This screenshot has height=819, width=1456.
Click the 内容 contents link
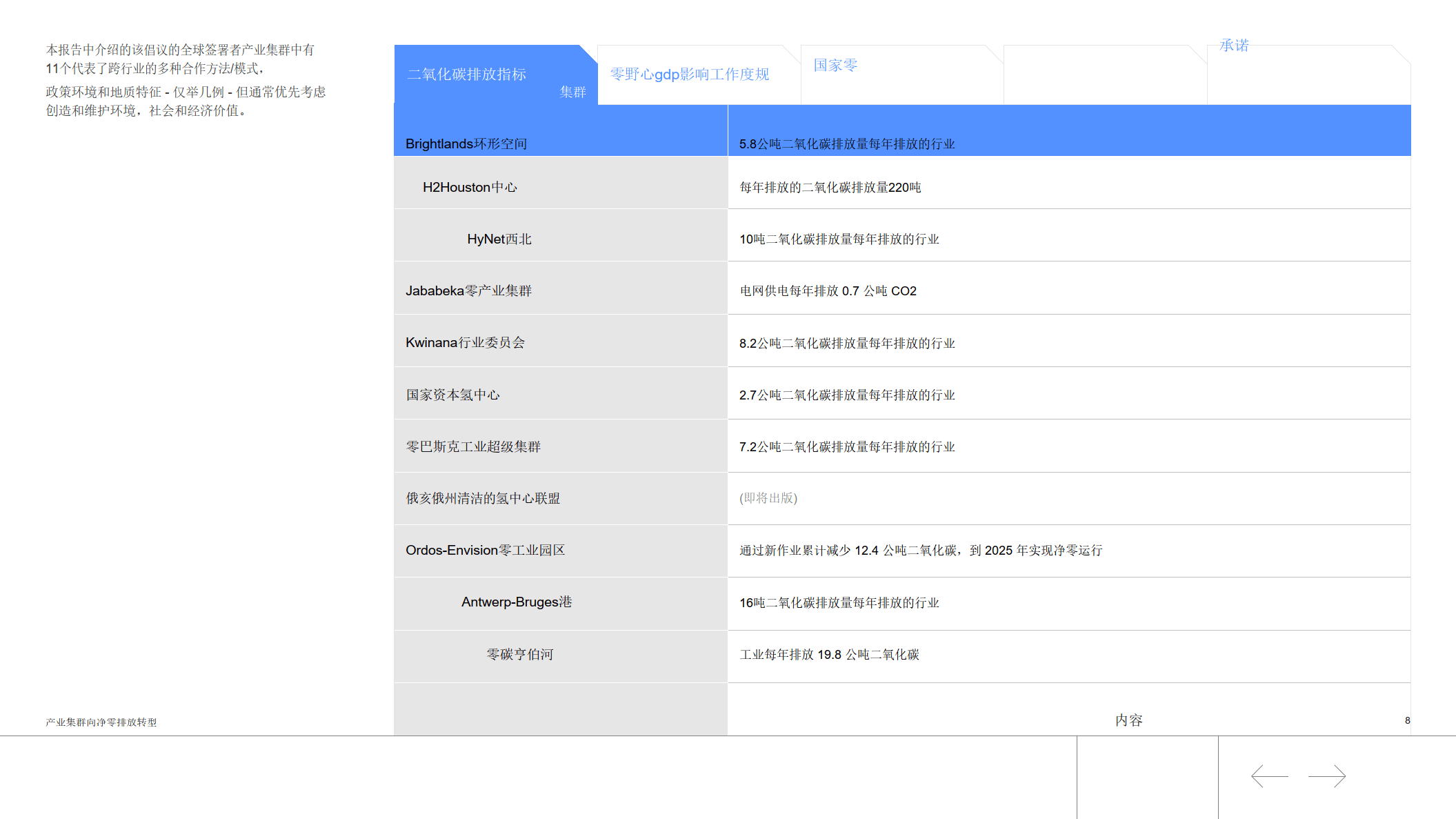(1129, 720)
